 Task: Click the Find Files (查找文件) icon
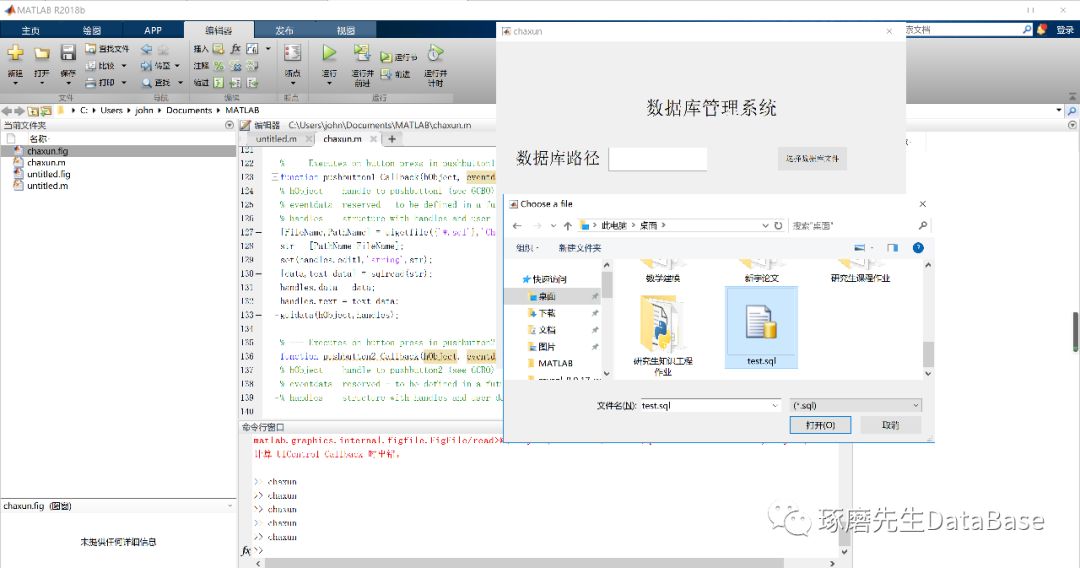click(91, 49)
